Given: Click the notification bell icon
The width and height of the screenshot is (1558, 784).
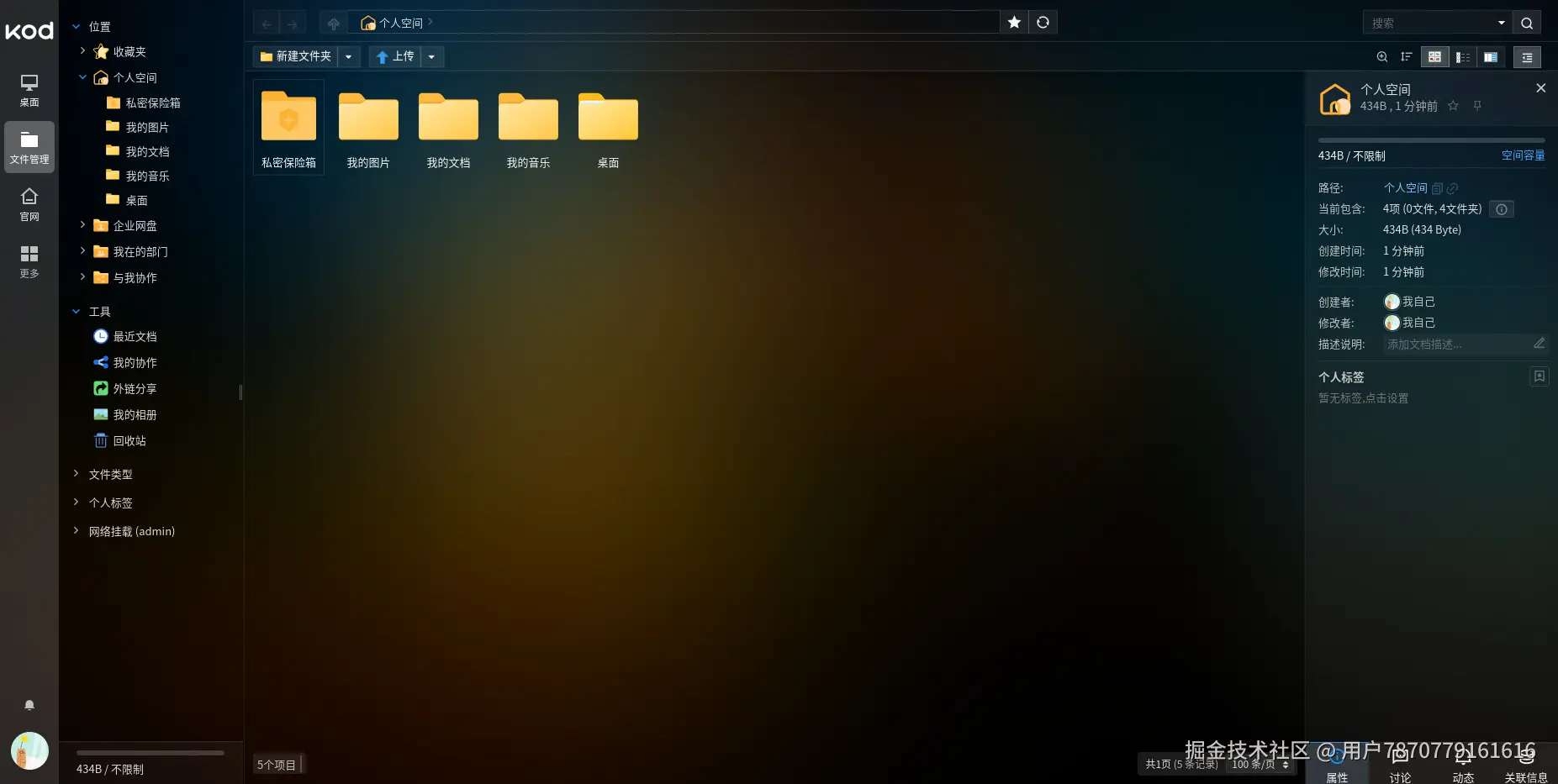Looking at the screenshot, I should [x=29, y=705].
